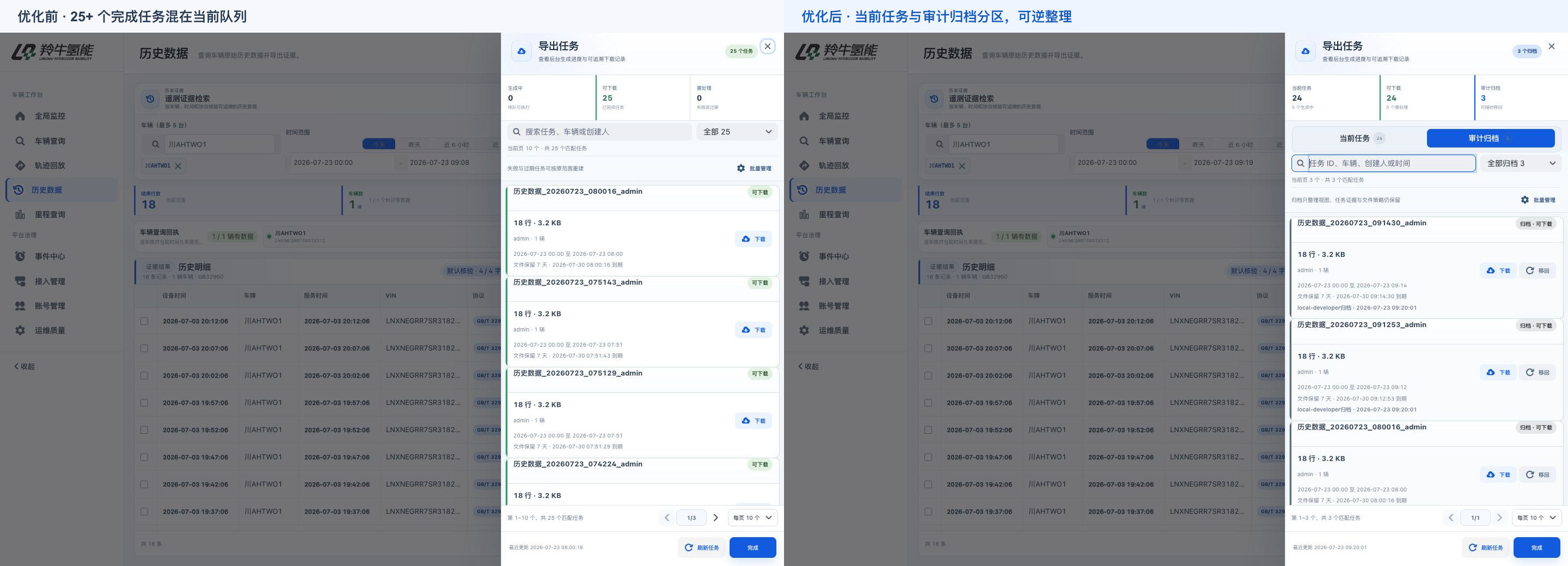The height and width of the screenshot is (566, 1568).
Task: Open 车辆查询 in the 优化前 screenshot sidebar
Action: coord(61,141)
